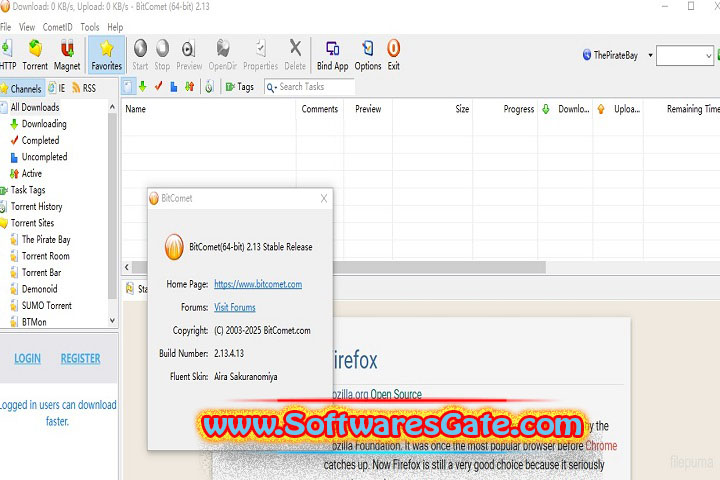Click the search magnifier icon in Search Tasks
The height and width of the screenshot is (480, 720).
(x=270, y=87)
